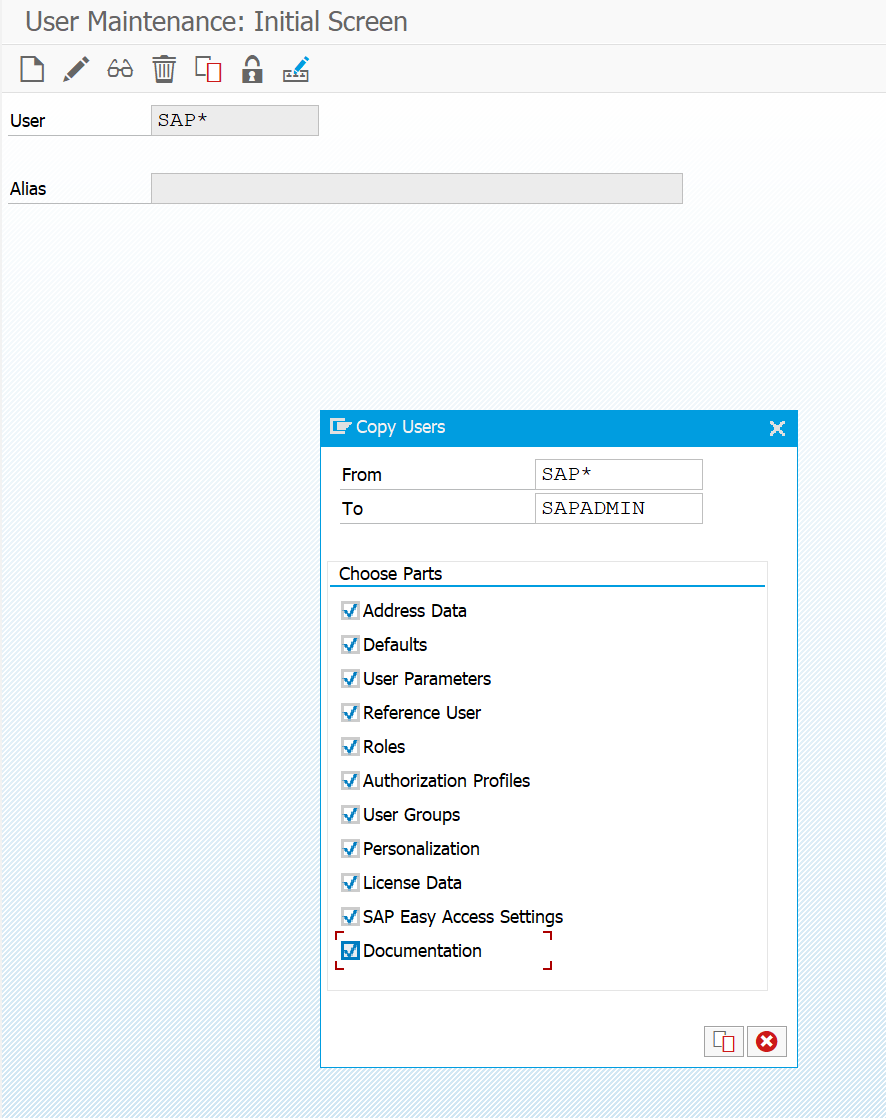Uncheck the Documentation checkbox
Viewport: 886px width, 1118px height.
pos(350,950)
